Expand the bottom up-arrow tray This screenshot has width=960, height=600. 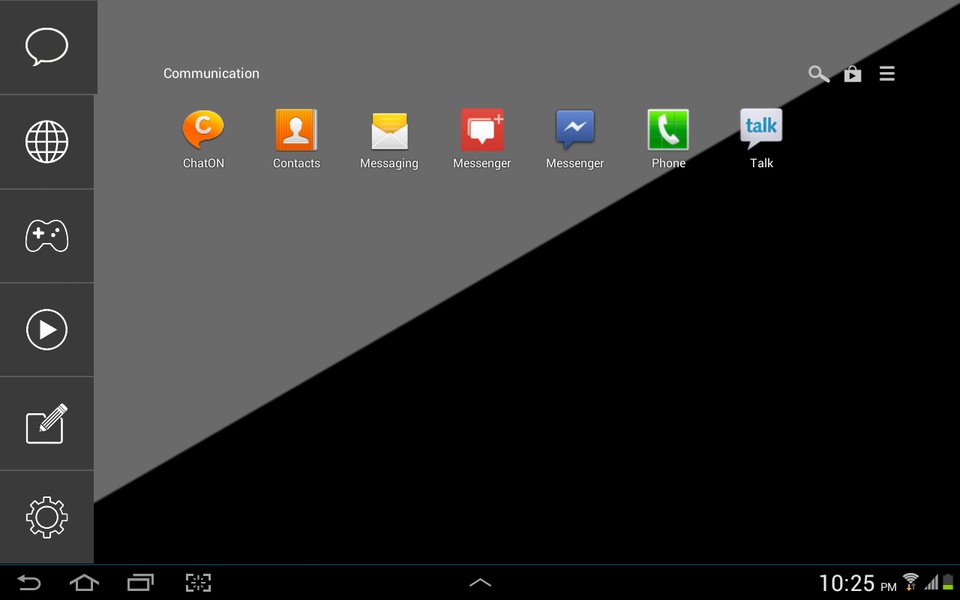click(x=480, y=582)
